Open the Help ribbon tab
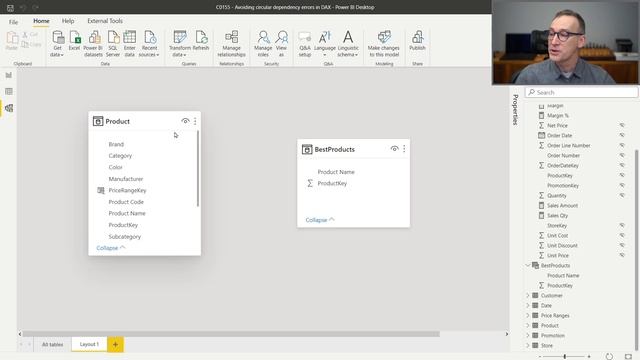Screen dimensions: 640x360 pyautogui.click(x=68, y=21)
